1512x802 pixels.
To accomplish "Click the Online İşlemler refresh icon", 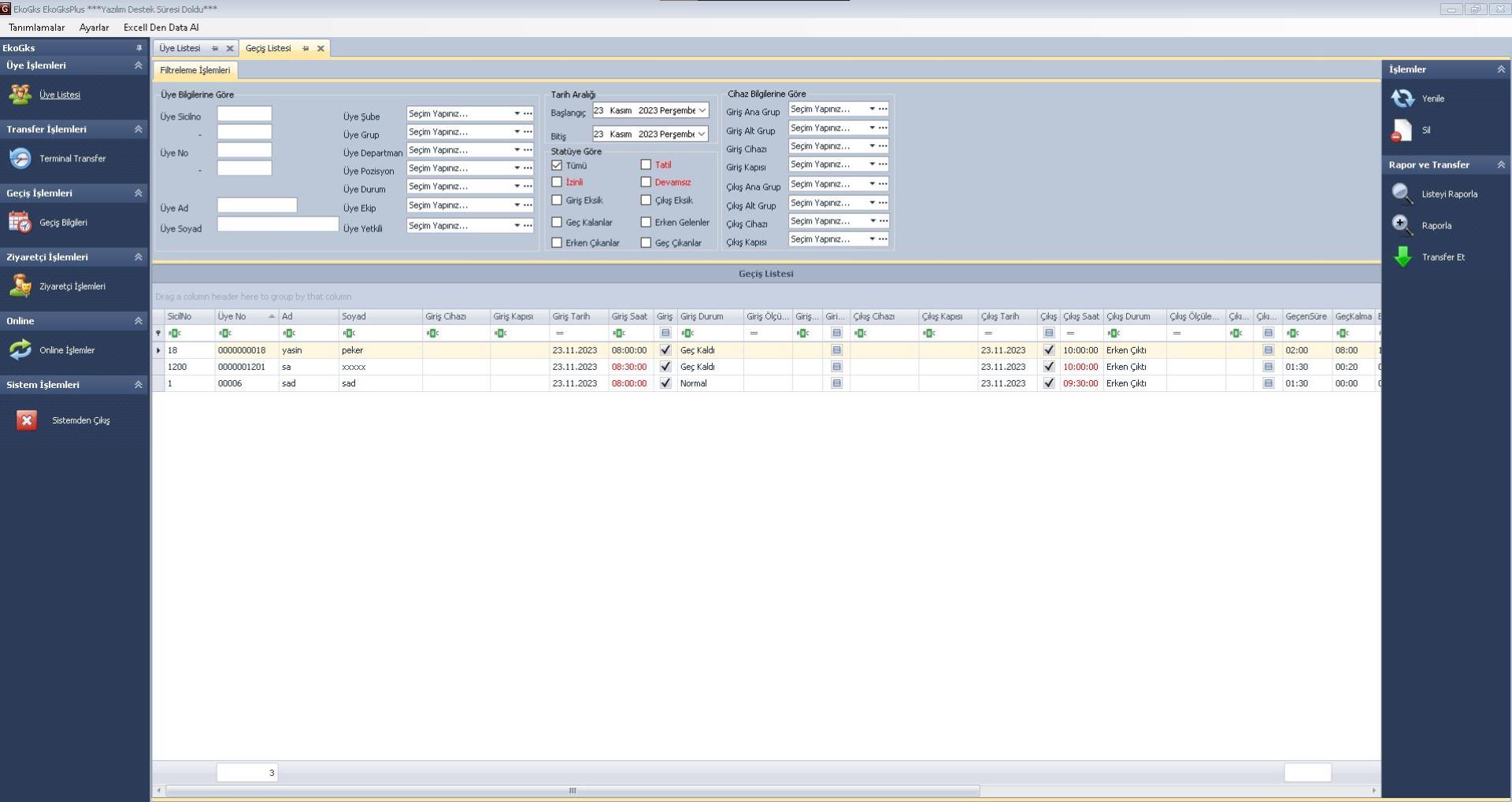I will [x=20, y=349].
